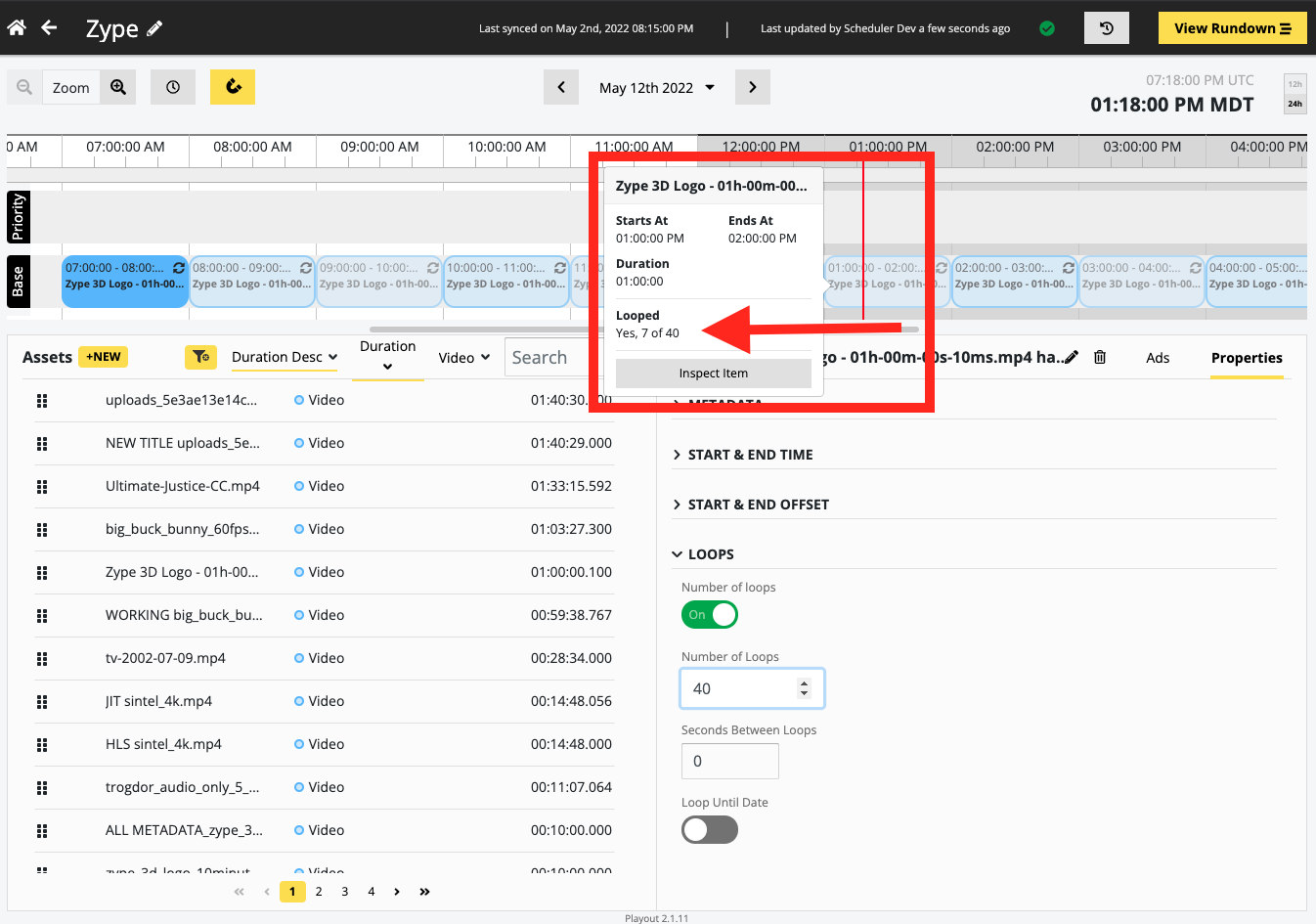Grab handle for HLS sintel_4k.mp4
This screenshot has width=1316, height=924.
[x=42, y=744]
